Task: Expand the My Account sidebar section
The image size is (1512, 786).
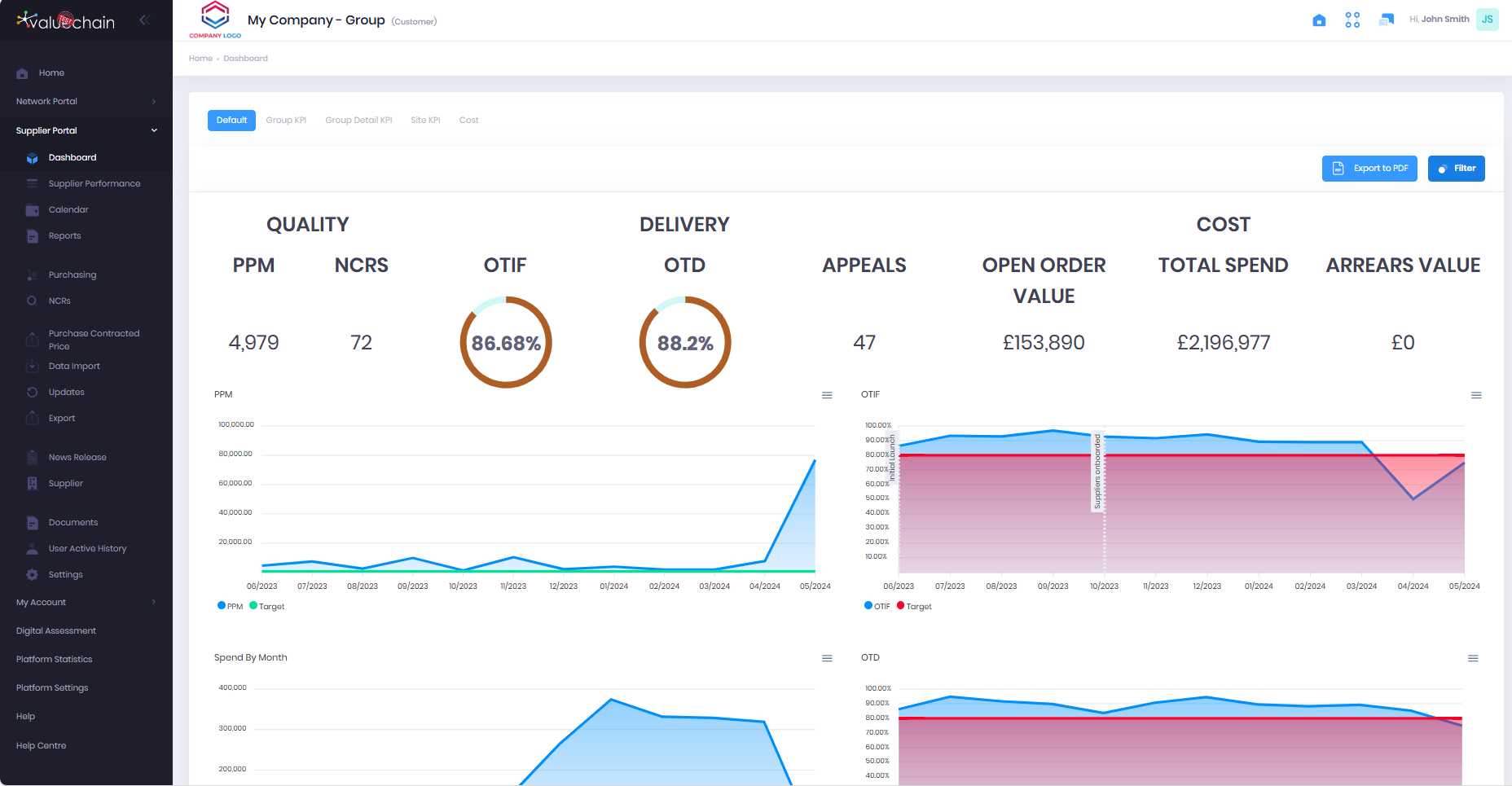Action: (x=86, y=603)
